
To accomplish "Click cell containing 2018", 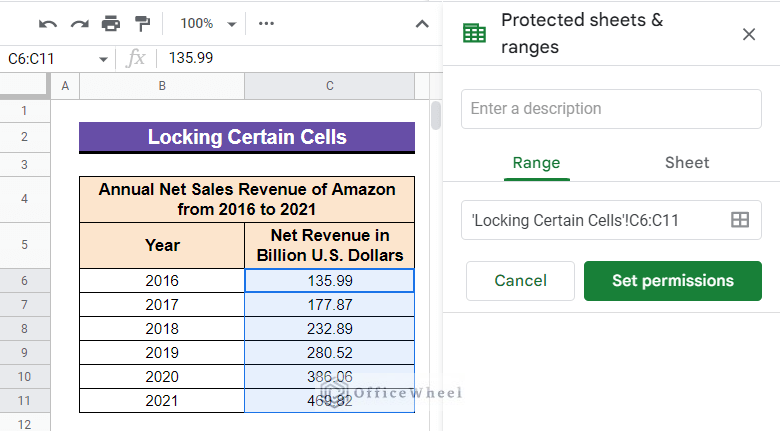I will pos(162,328).
